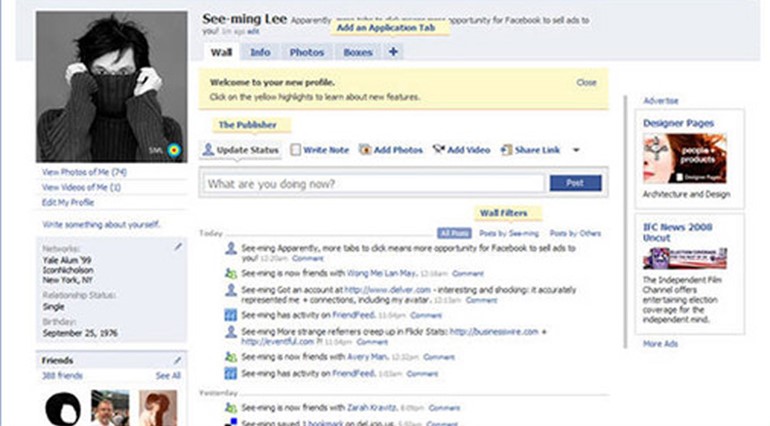Close the Welcome to your new profile banner
Image resolution: width=770 pixels, height=426 pixels.
pos(586,83)
